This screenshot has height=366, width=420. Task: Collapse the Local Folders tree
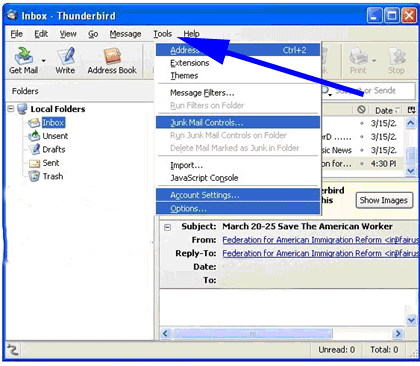[x=11, y=109]
